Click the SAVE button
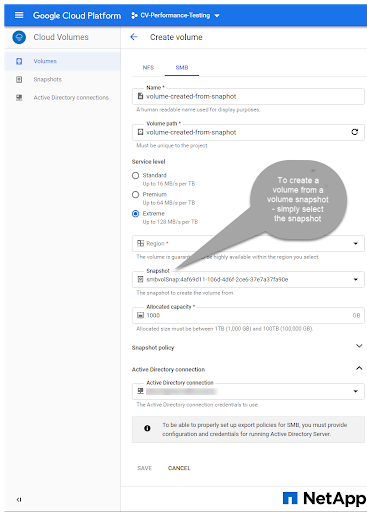The height and width of the screenshot is (512, 367). coord(145,468)
